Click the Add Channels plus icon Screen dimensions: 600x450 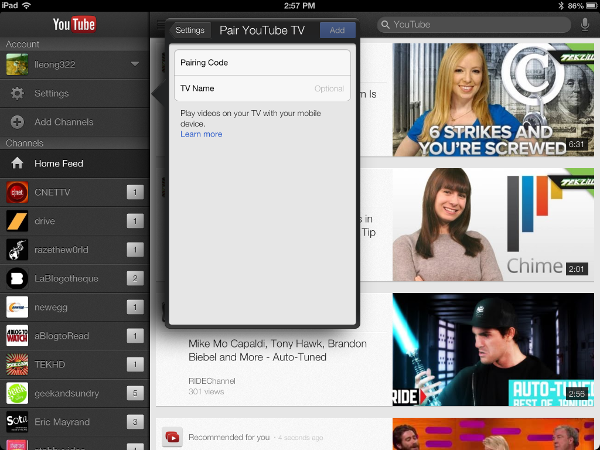pos(17,122)
